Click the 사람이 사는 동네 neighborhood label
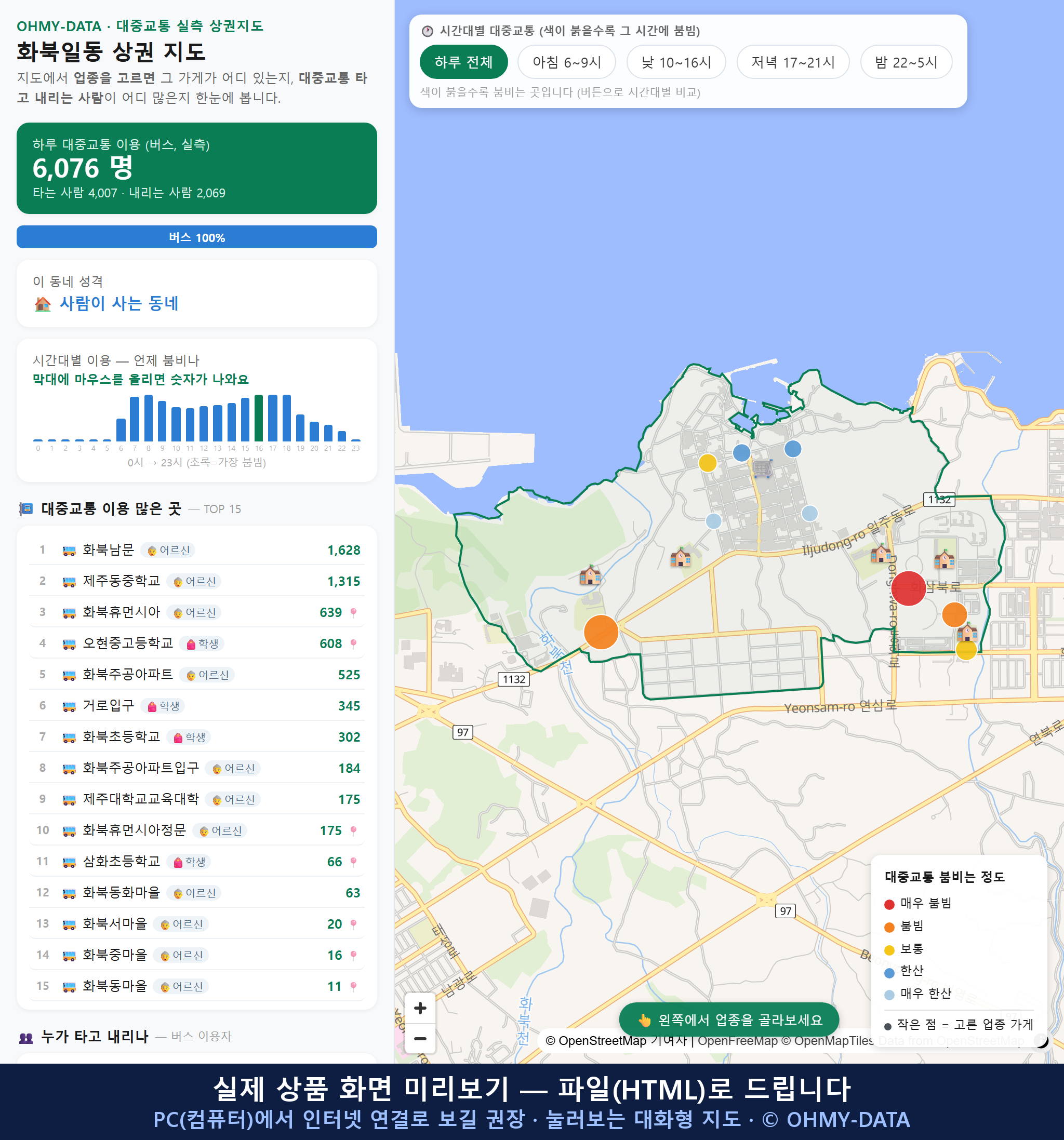The width and height of the screenshot is (1064, 1140). pos(119,303)
